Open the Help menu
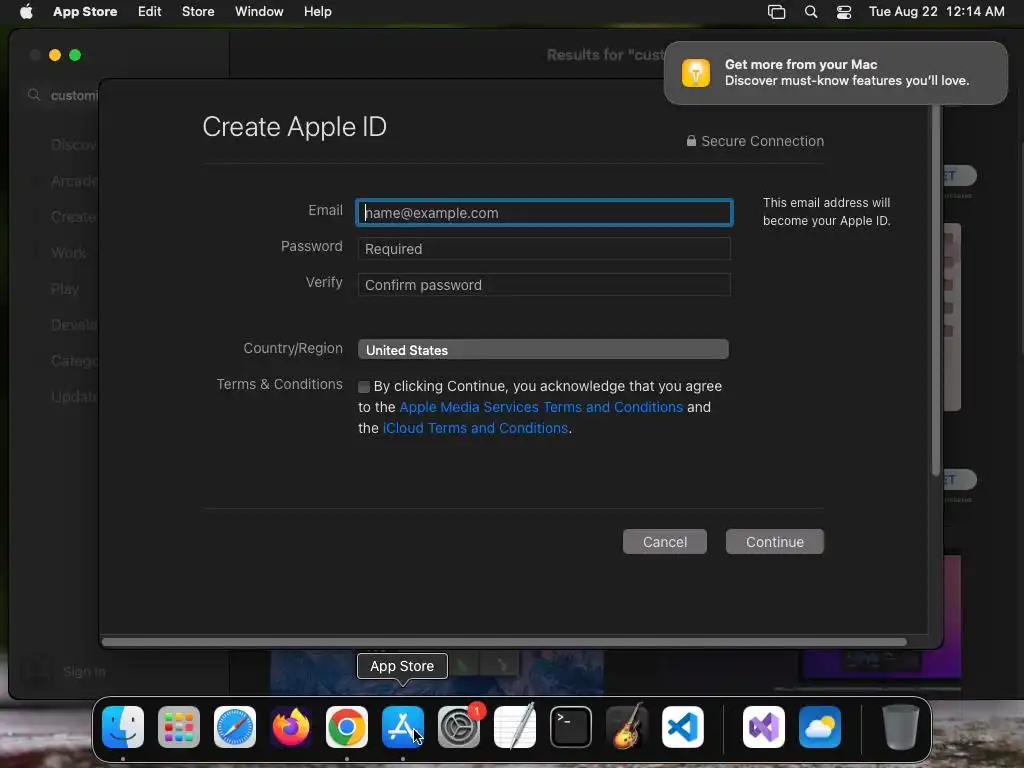 [317, 12]
